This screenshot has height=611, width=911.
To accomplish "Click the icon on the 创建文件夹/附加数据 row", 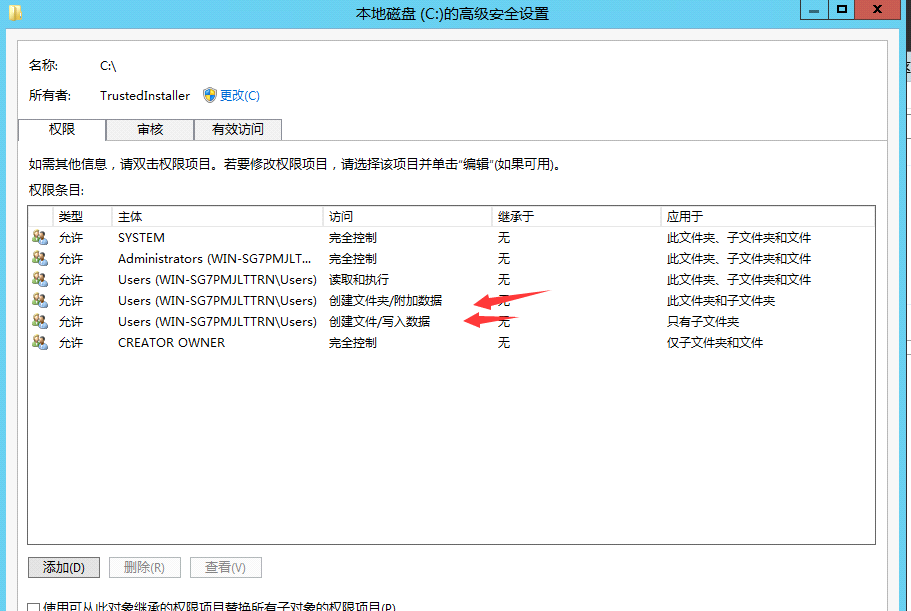I will [40, 300].
